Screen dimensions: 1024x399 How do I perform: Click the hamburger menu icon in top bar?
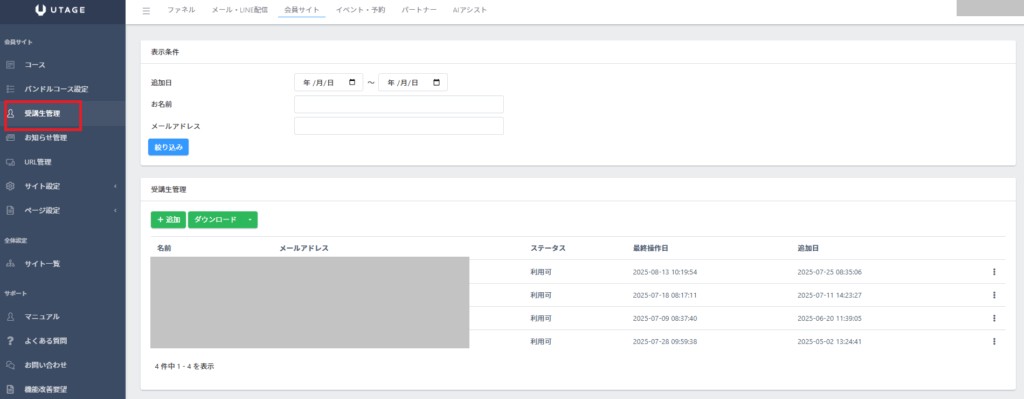click(146, 10)
